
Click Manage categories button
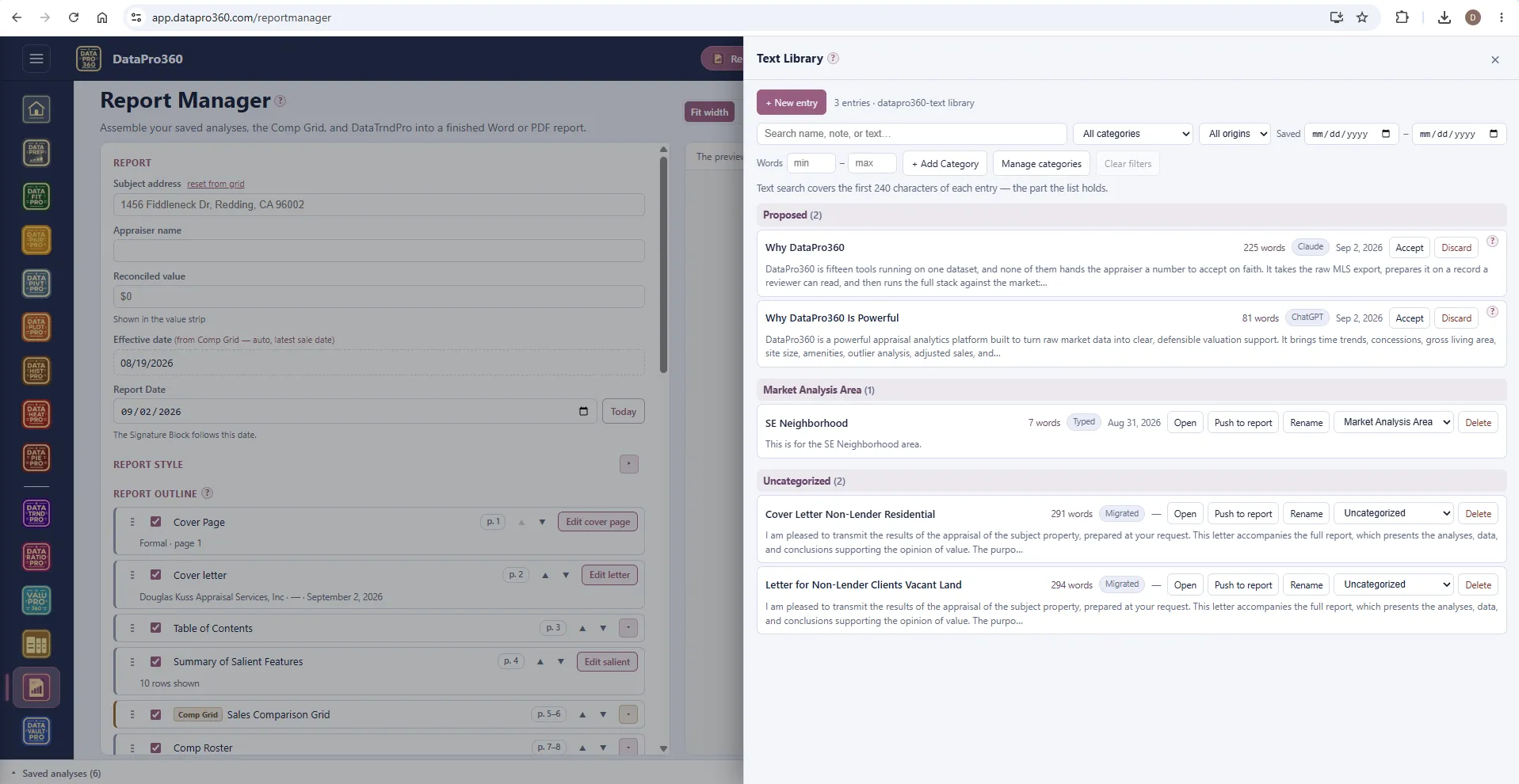pos(1041,164)
